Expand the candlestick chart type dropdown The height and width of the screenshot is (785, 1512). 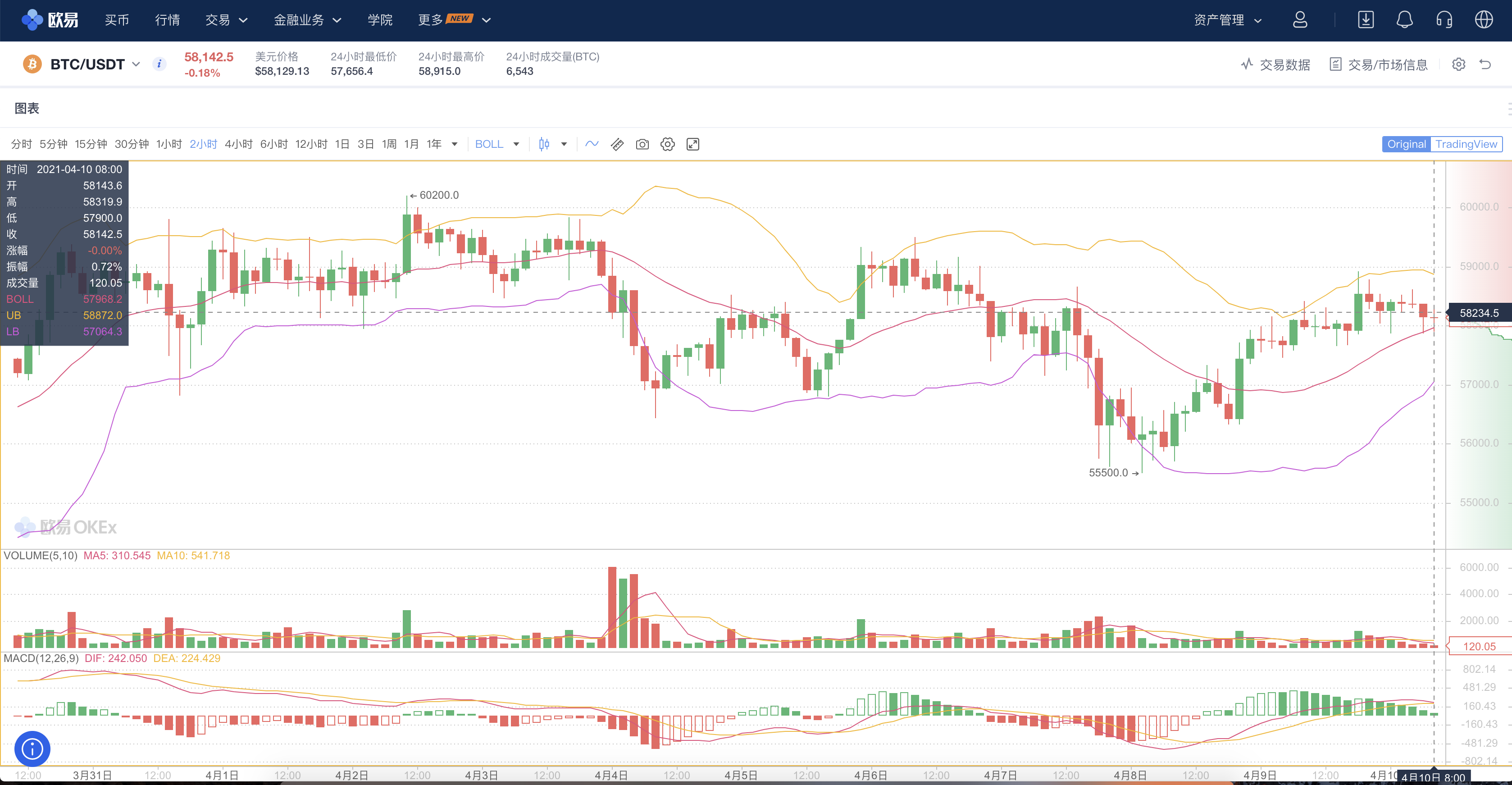pyautogui.click(x=564, y=145)
